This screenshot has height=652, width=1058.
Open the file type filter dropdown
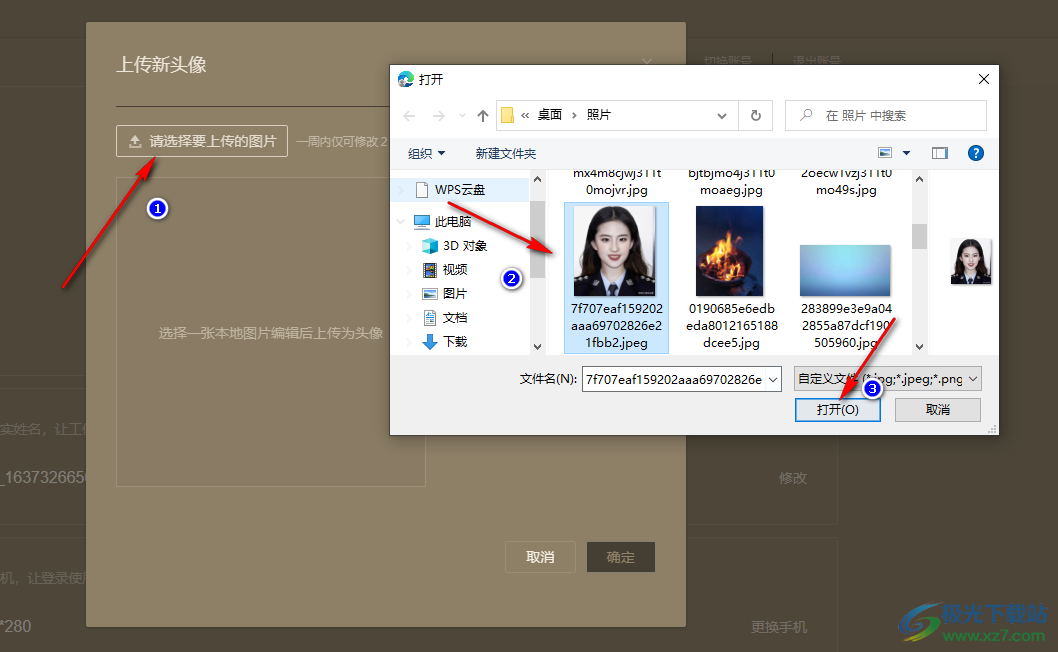click(x=887, y=379)
